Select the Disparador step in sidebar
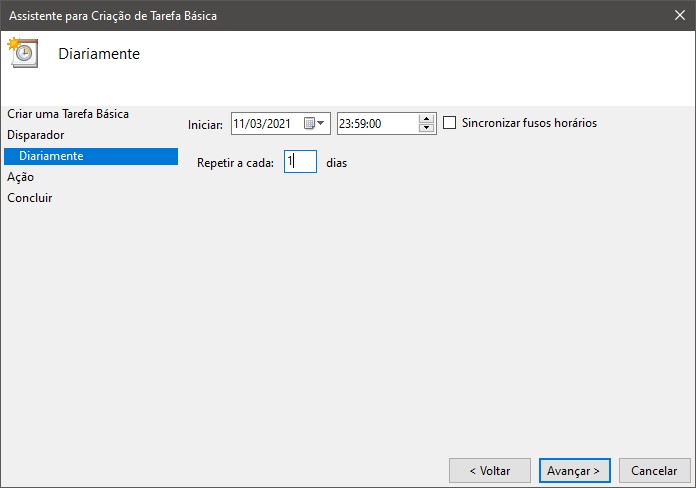 (x=36, y=134)
